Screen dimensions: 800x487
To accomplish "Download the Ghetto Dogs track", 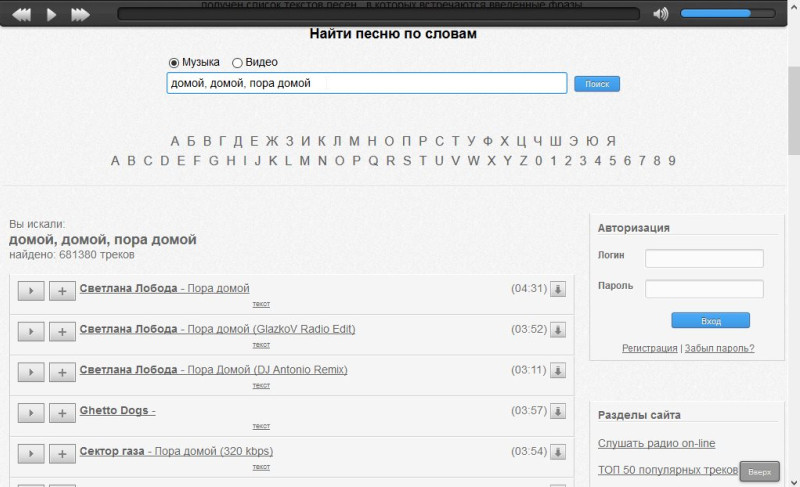I will click(558, 412).
